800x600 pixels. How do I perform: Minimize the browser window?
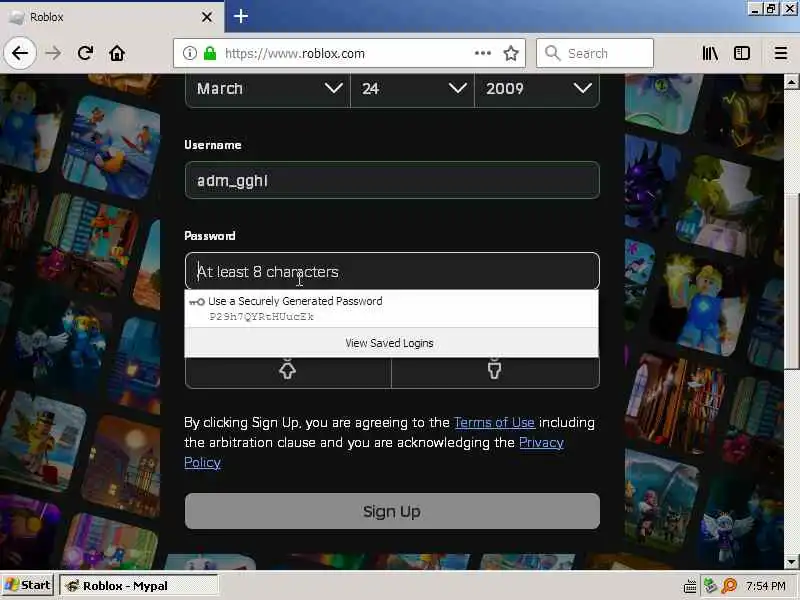click(x=755, y=9)
